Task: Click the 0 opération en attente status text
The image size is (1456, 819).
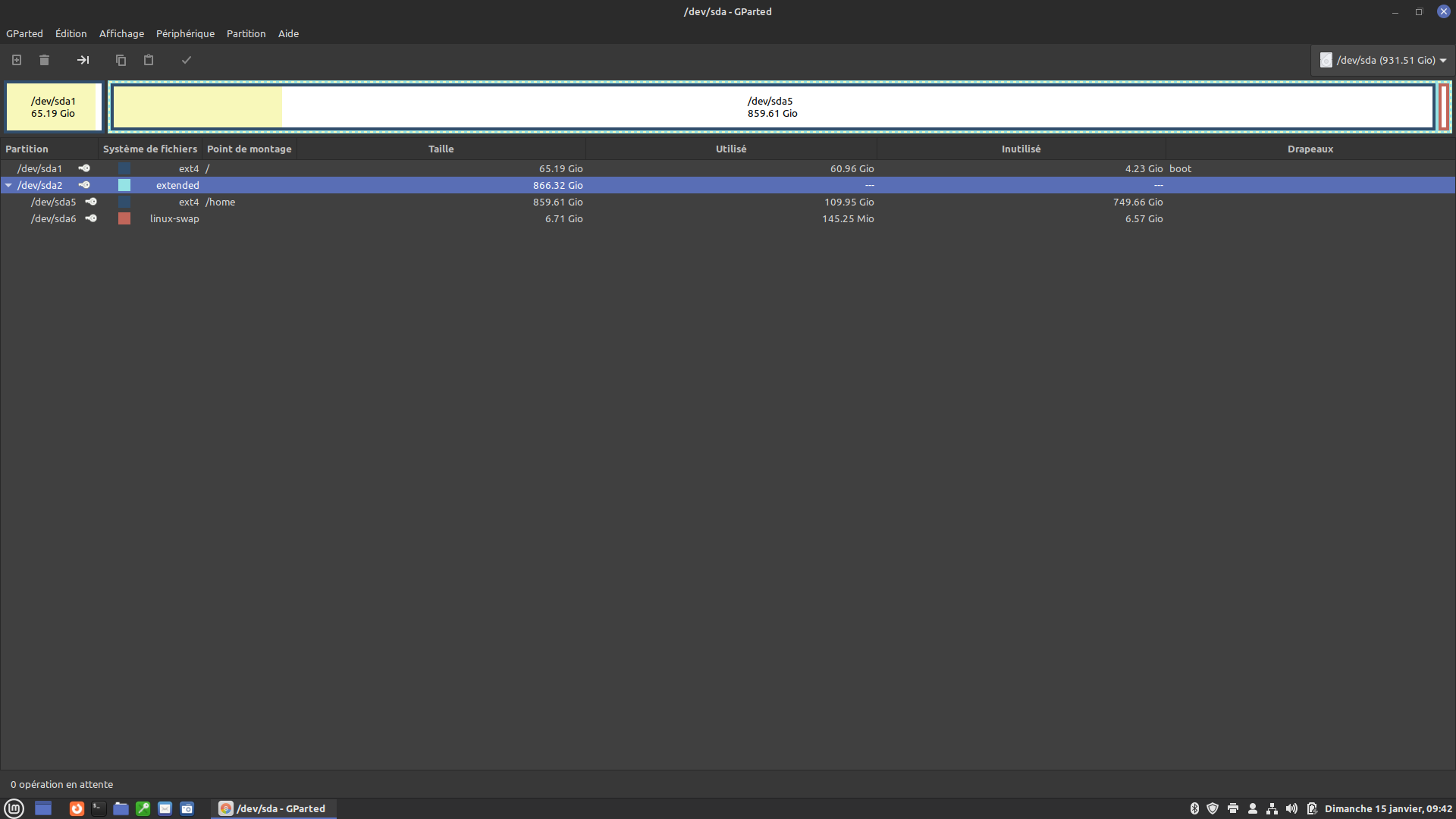Action: tap(61, 784)
